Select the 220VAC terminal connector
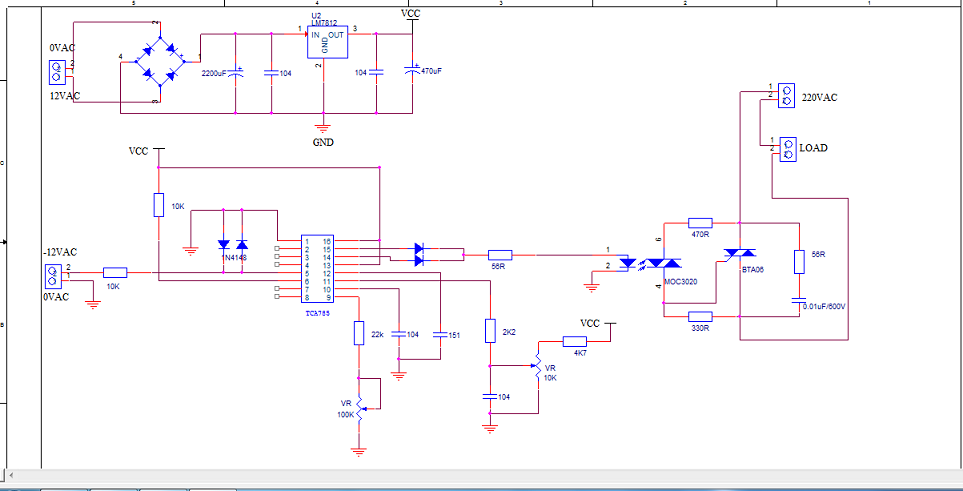This screenshot has height=491, width=963. (x=786, y=95)
